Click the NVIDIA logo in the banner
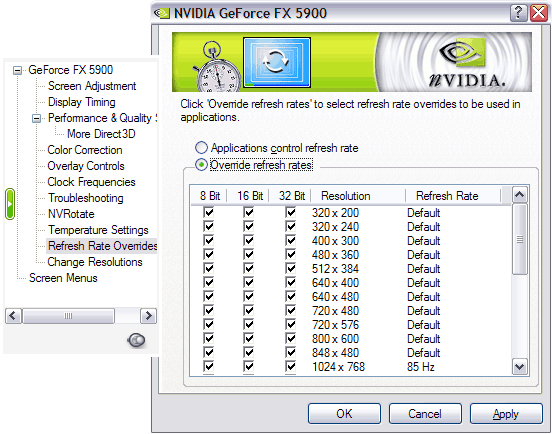This screenshot has width=552, height=434. pos(468,63)
